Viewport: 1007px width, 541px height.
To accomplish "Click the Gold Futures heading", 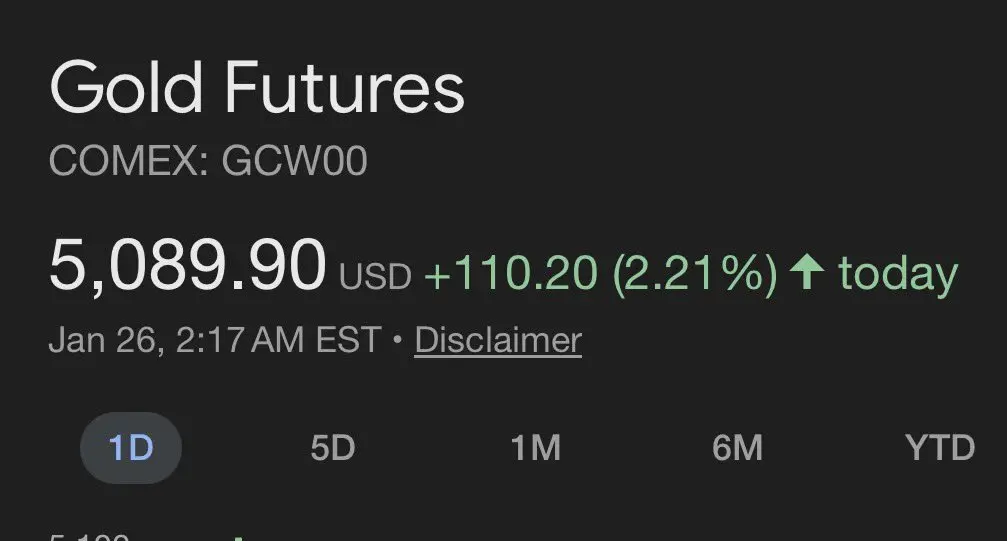I will pos(256,87).
